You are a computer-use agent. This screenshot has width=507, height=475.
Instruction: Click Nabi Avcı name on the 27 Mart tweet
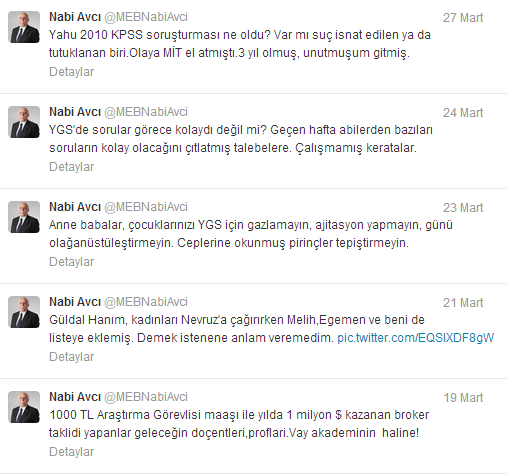75,17
